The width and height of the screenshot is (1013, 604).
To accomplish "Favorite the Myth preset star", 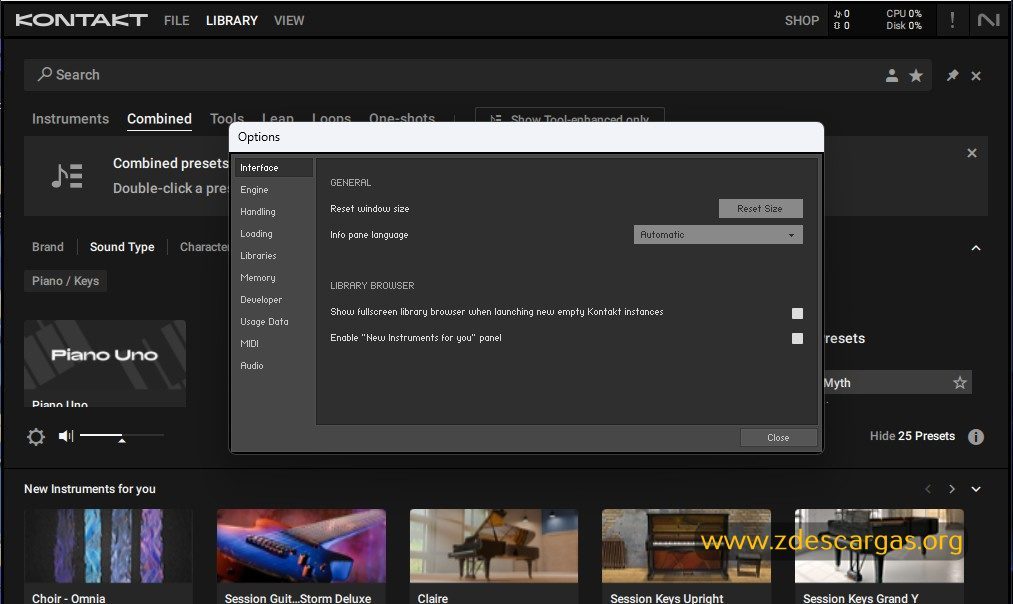I will pos(960,382).
